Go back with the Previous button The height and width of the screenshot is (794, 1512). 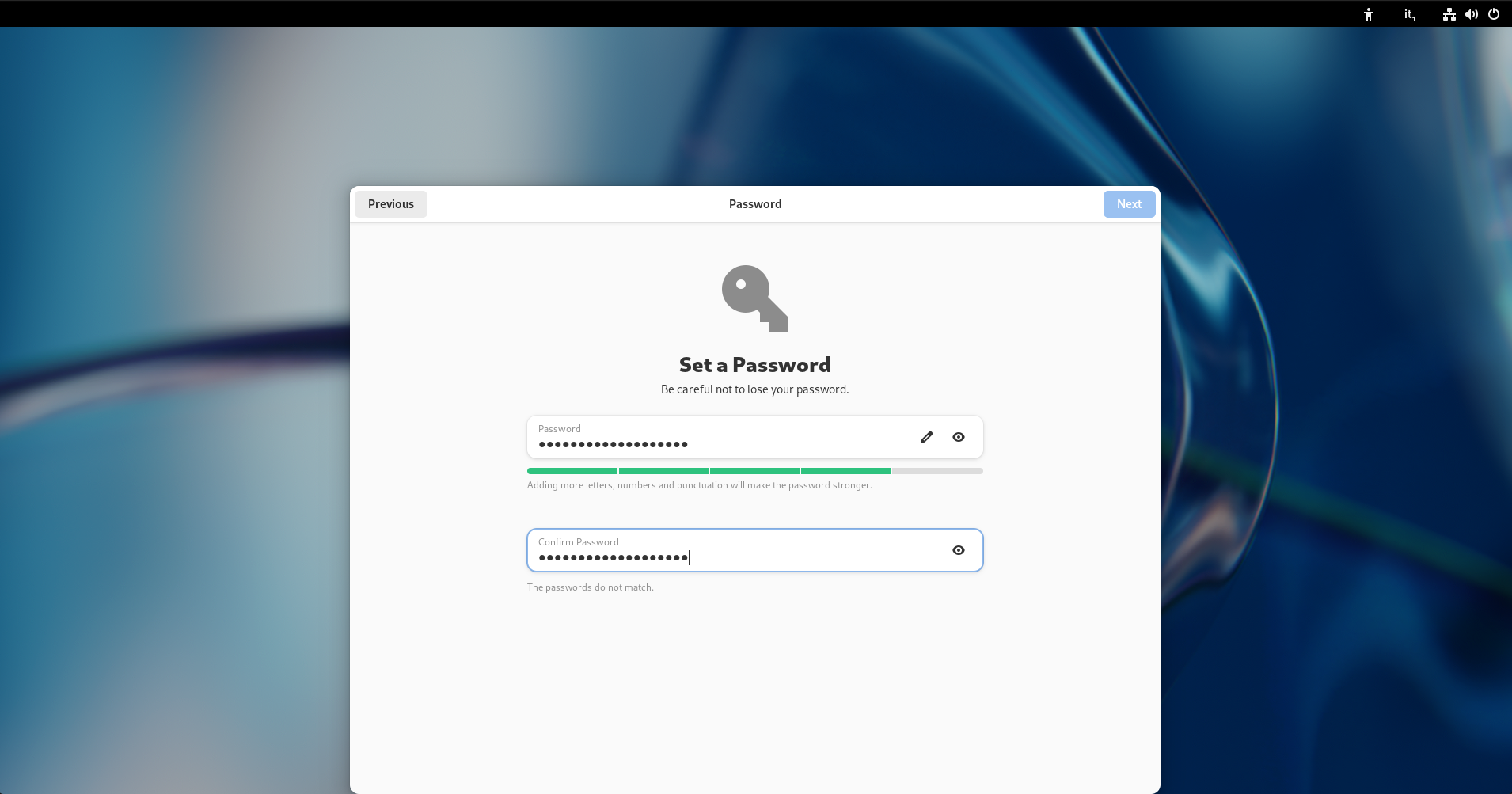click(391, 204)
